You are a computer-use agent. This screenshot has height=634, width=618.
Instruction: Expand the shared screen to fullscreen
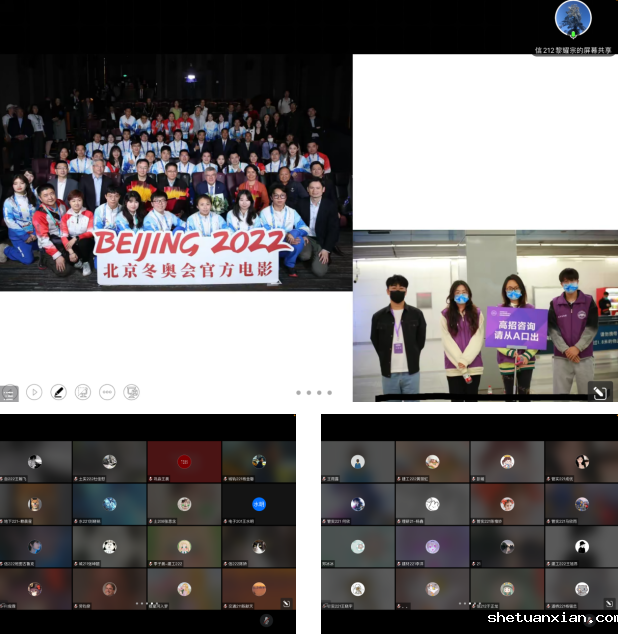[x=600, y=392]
